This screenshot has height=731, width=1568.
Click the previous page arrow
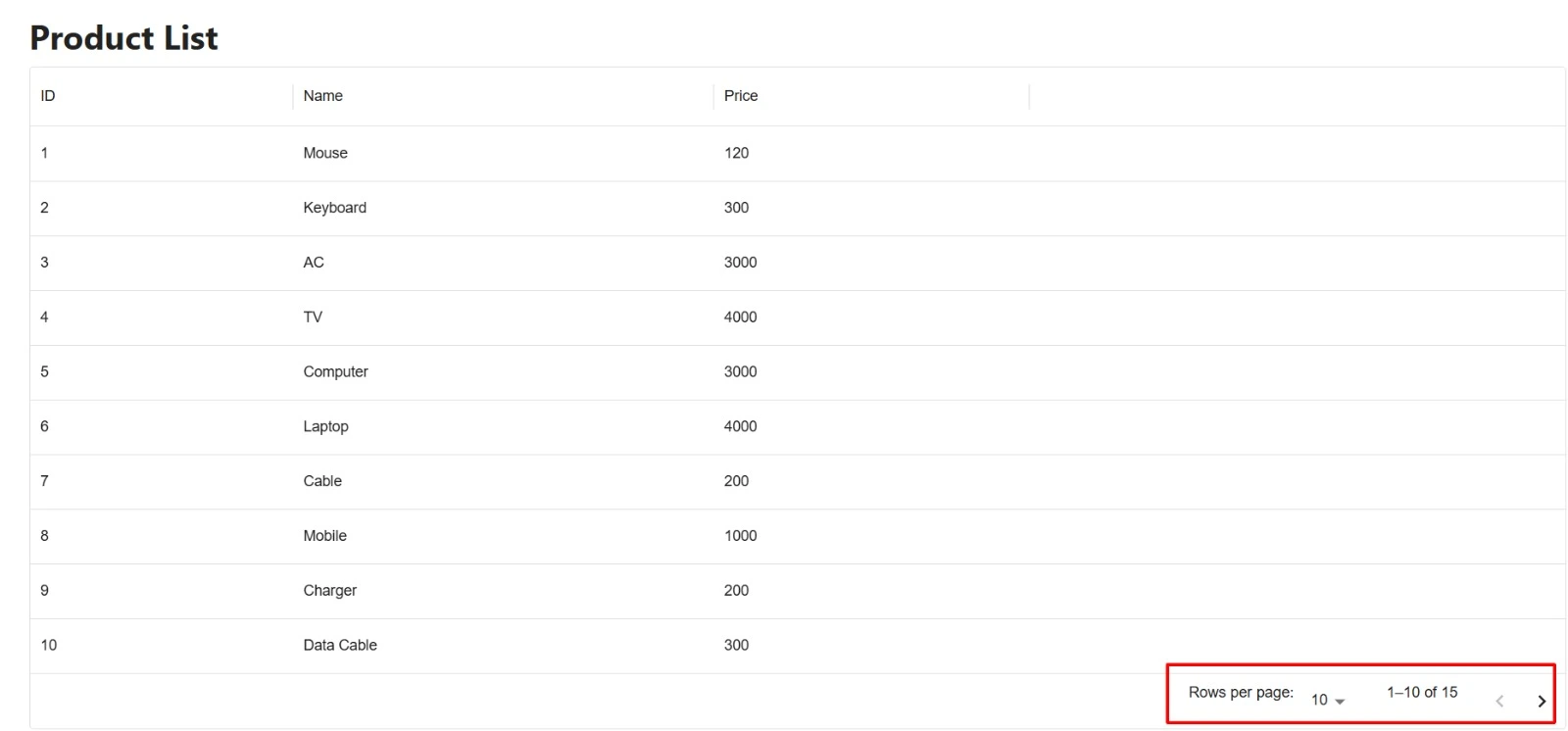tap(1498, 701)
